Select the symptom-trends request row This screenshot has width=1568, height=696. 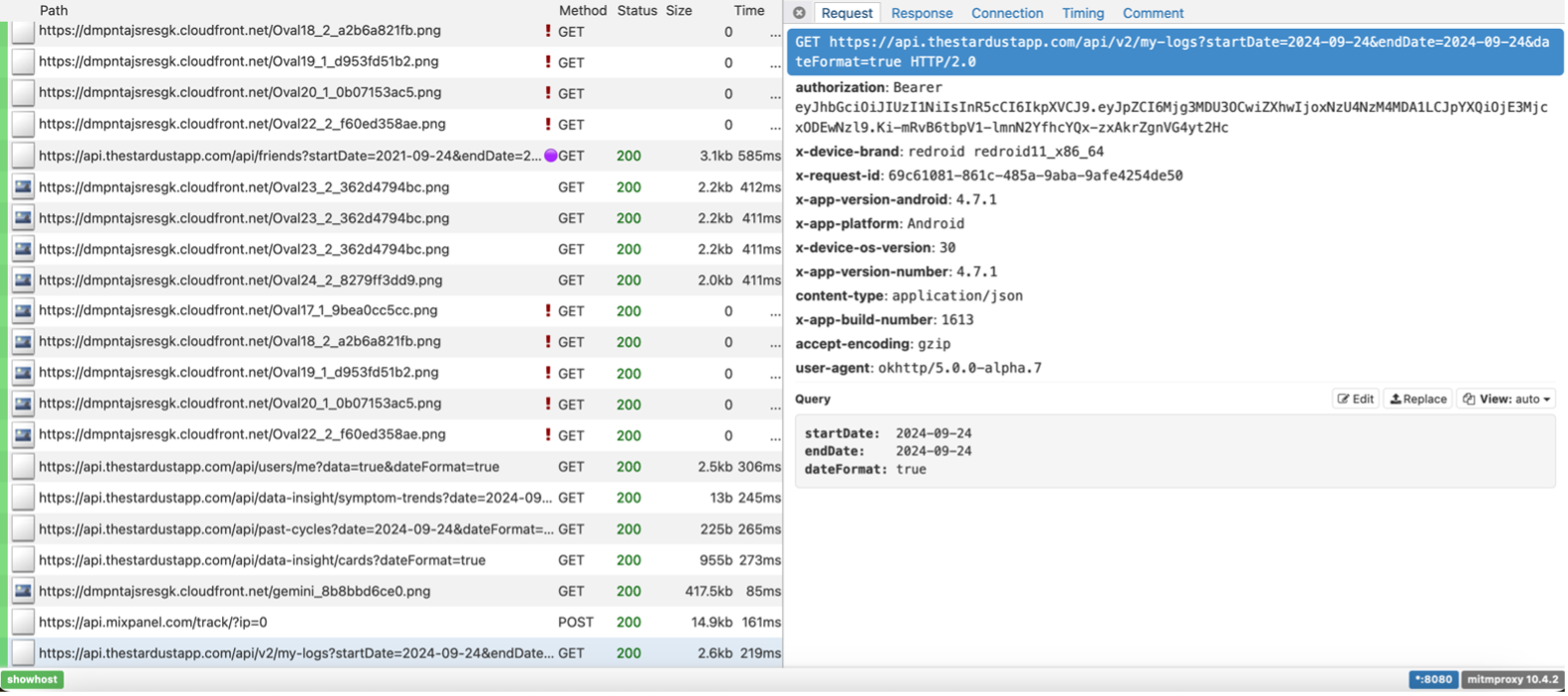coord(295,498)
